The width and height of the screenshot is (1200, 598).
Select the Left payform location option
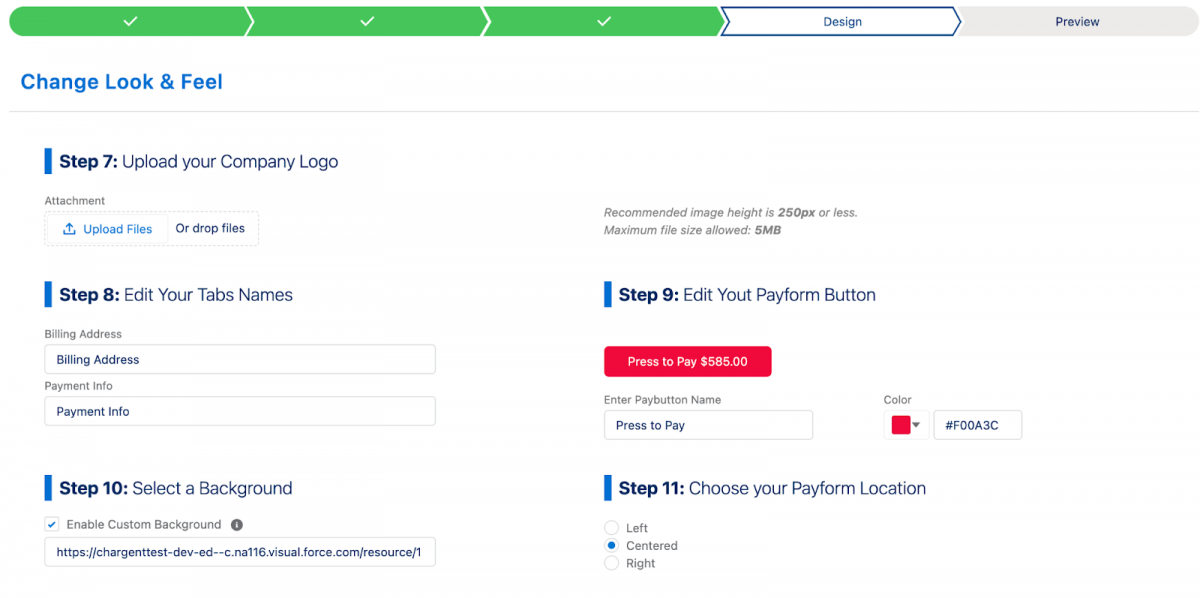tap(611, 528)
